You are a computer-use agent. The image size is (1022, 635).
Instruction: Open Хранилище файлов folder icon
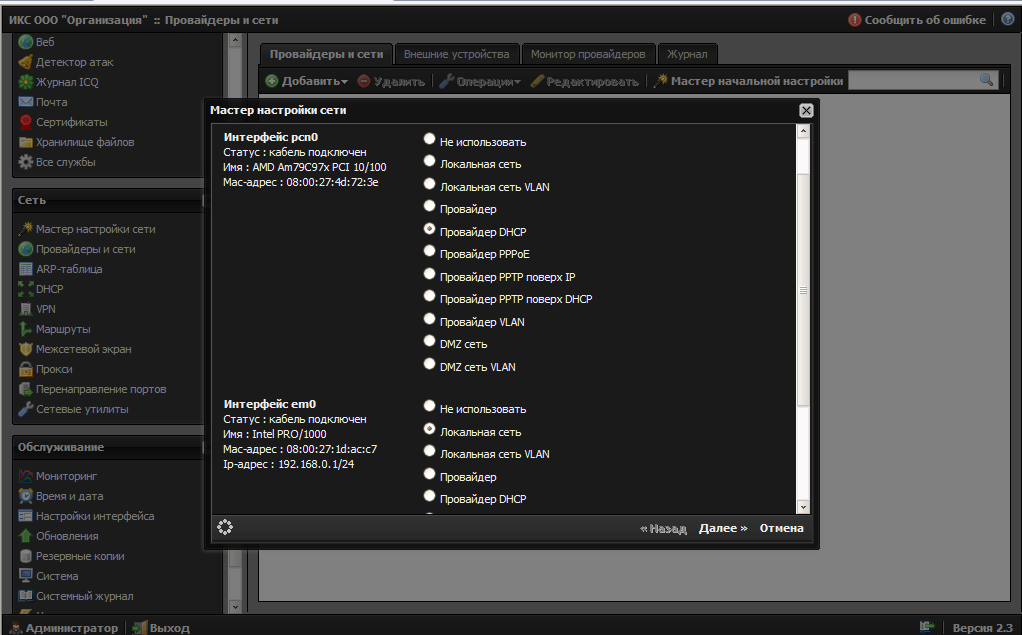click(25, 142)
